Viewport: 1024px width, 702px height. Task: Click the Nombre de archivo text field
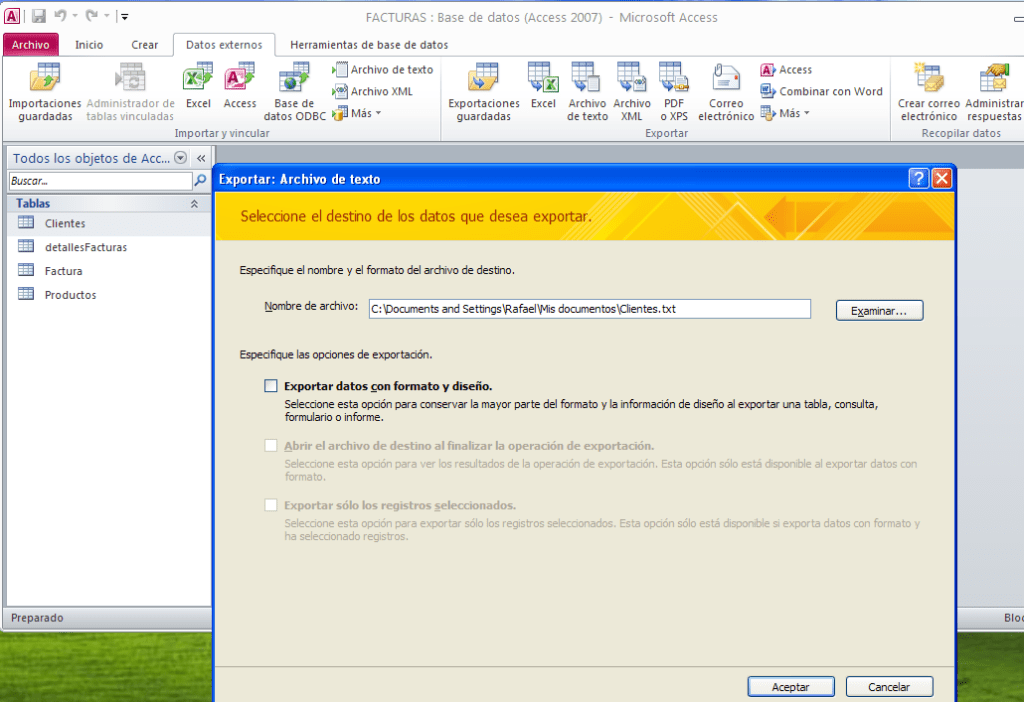pos(588,309)
